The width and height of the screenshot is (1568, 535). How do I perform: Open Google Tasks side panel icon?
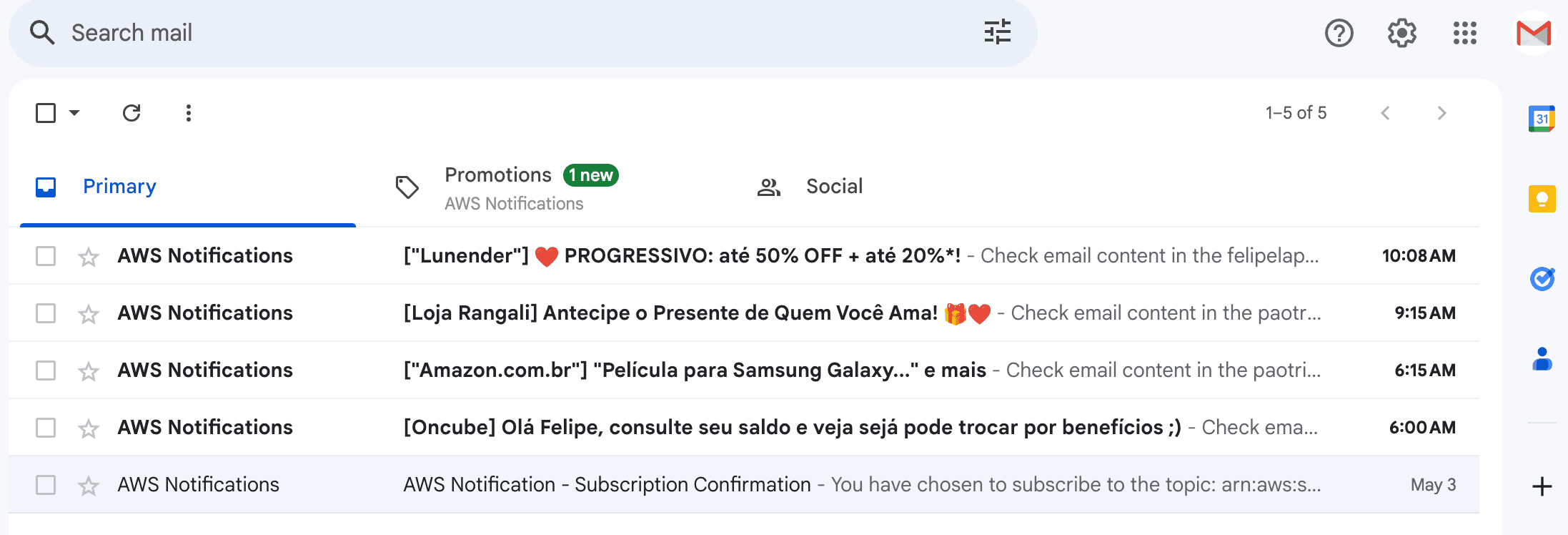click(x=1542, y=278)
